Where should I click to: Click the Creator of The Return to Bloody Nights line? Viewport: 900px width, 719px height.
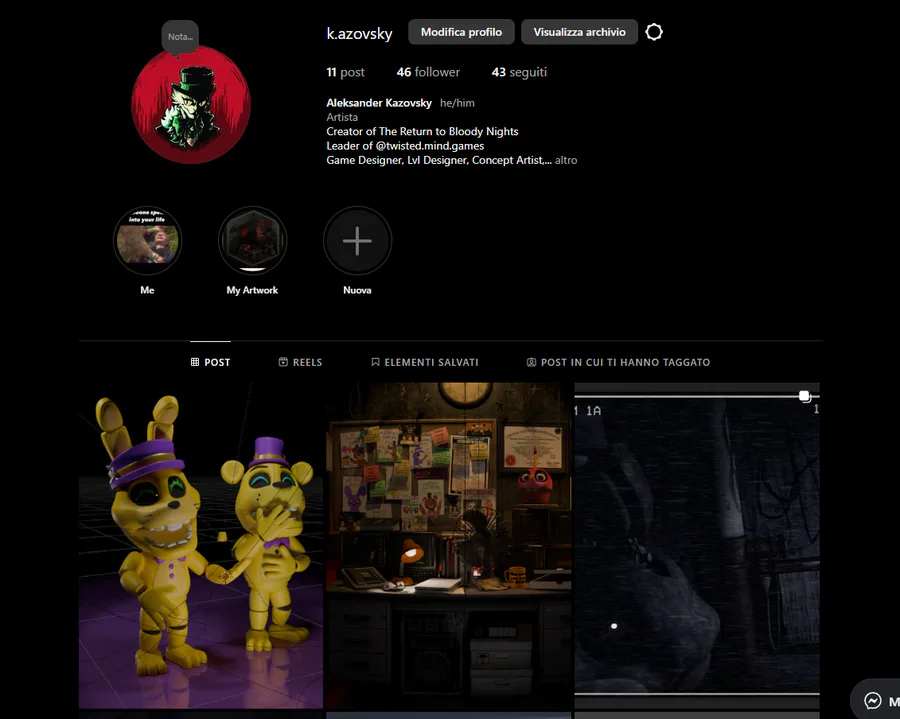coord(422,131)
